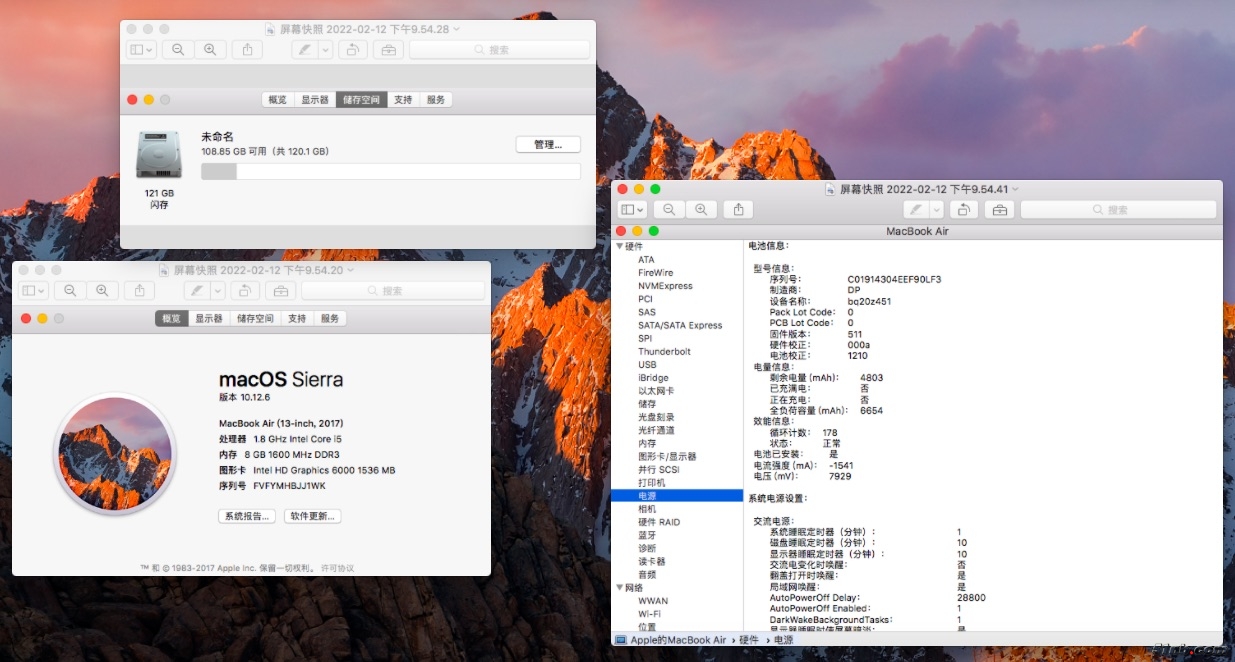Open the markup toolbox in the 9.54.20 window

(281, 290)
